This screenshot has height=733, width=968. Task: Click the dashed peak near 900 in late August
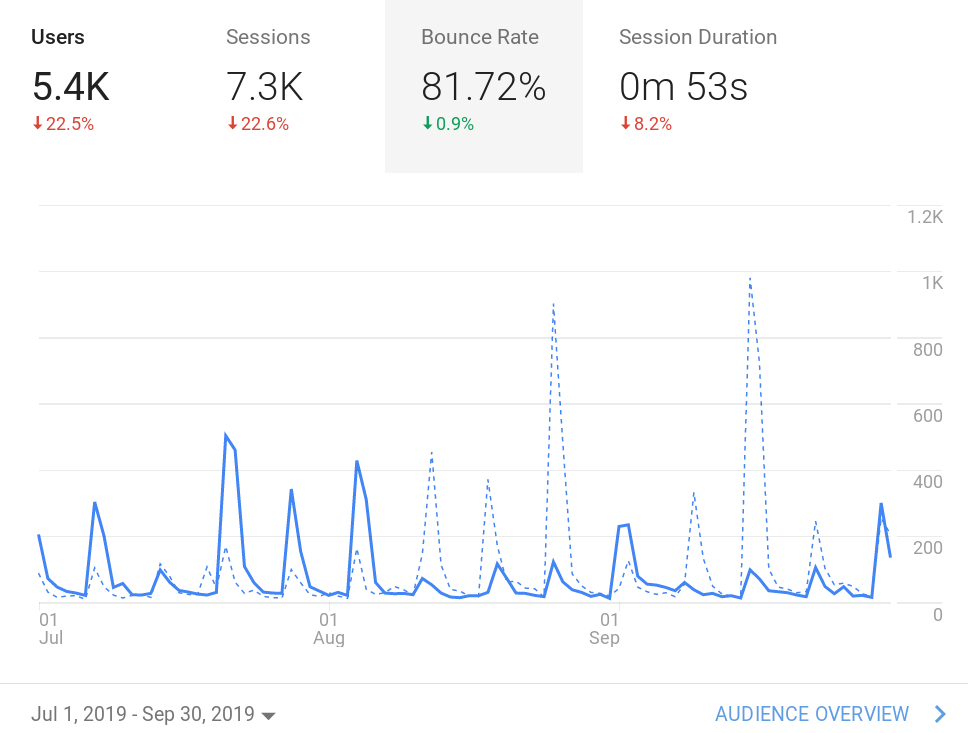(554, 304)
